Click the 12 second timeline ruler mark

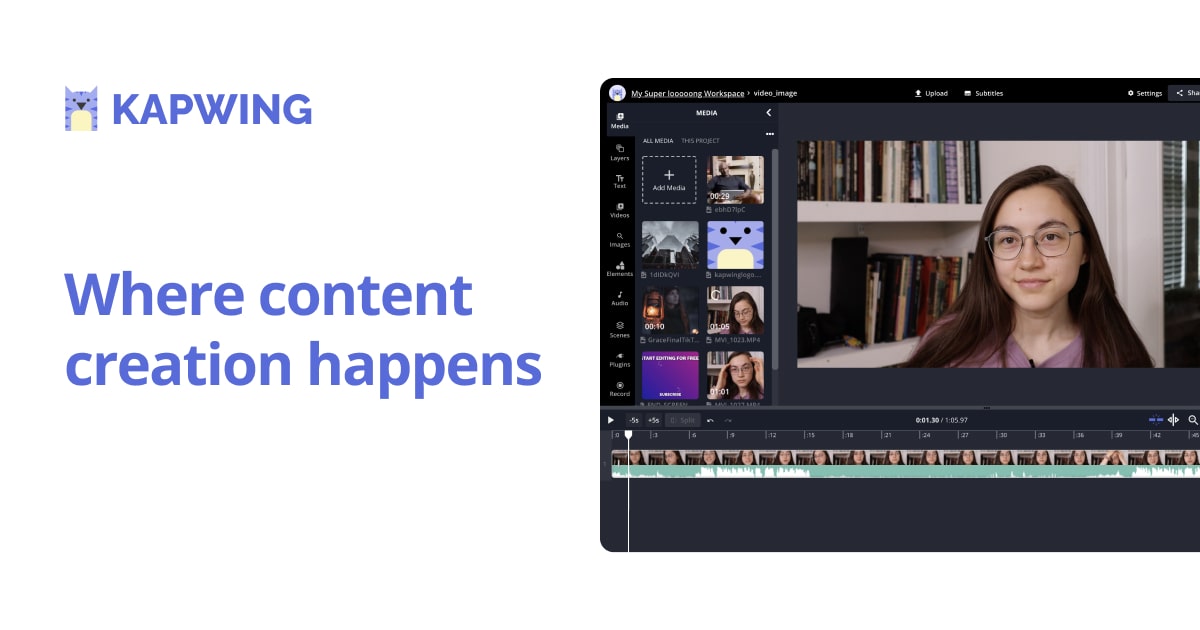pos(771,435)
